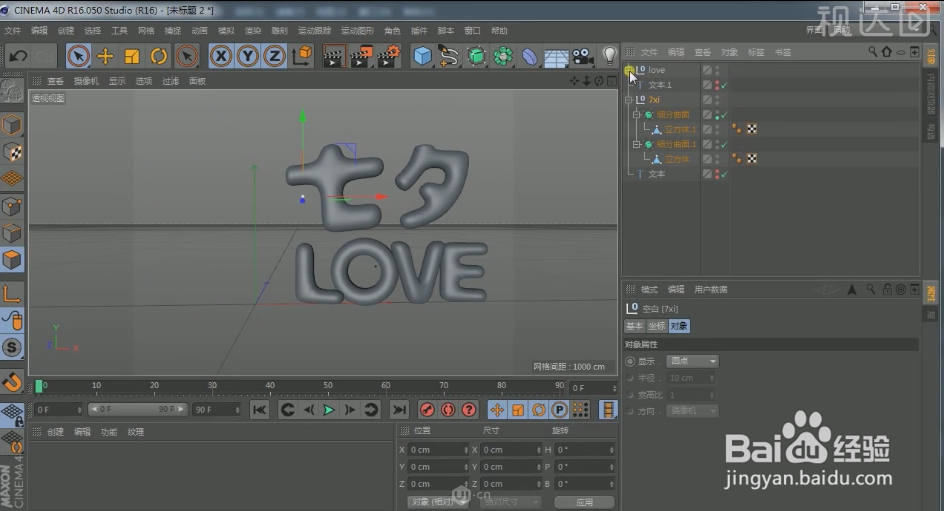
Task: Toggle Viewport Solo S icon
Action: click(x=12, y=347)
